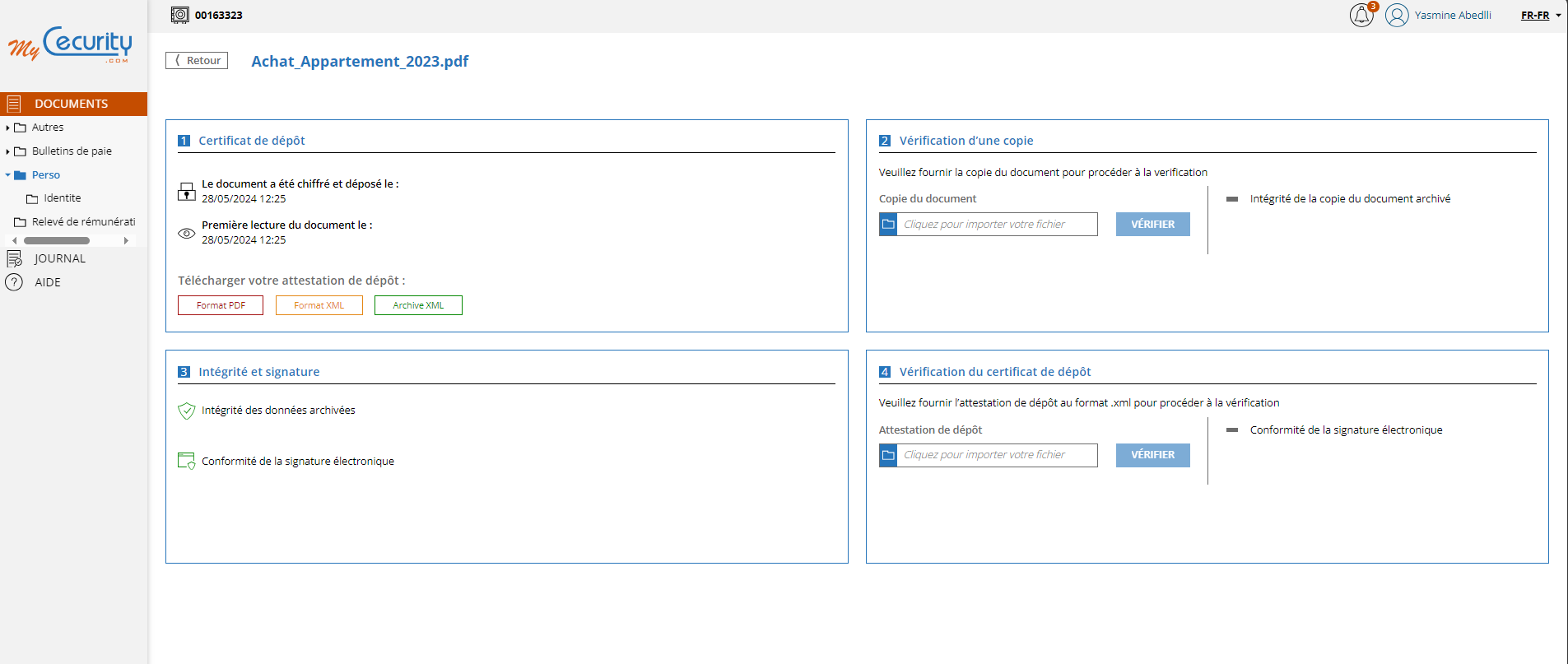
Task: Open the DOCUMENTS menu section
Action: coord(72,104)
